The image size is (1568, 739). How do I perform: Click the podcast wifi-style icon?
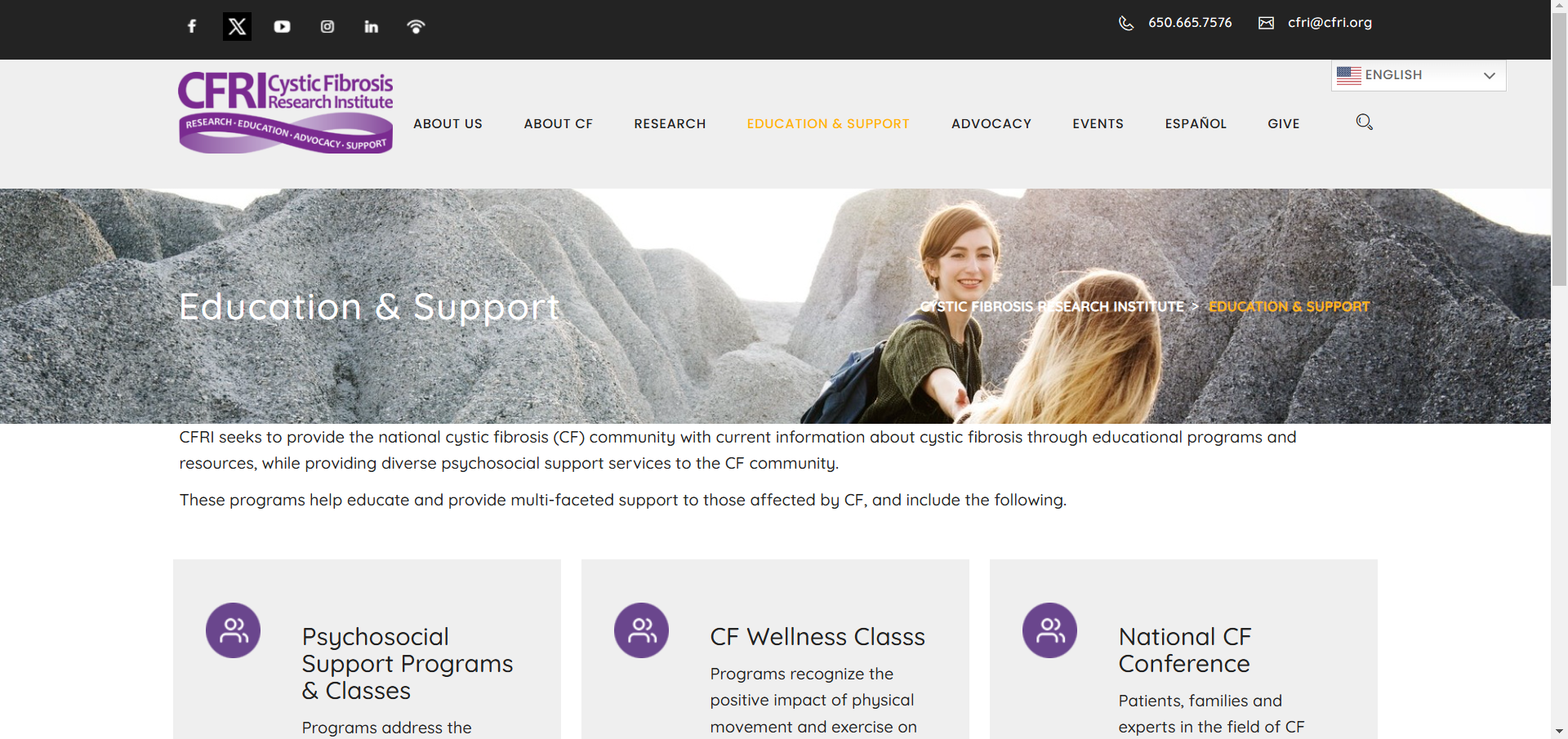pyautogui.click(x=416, y=26)
